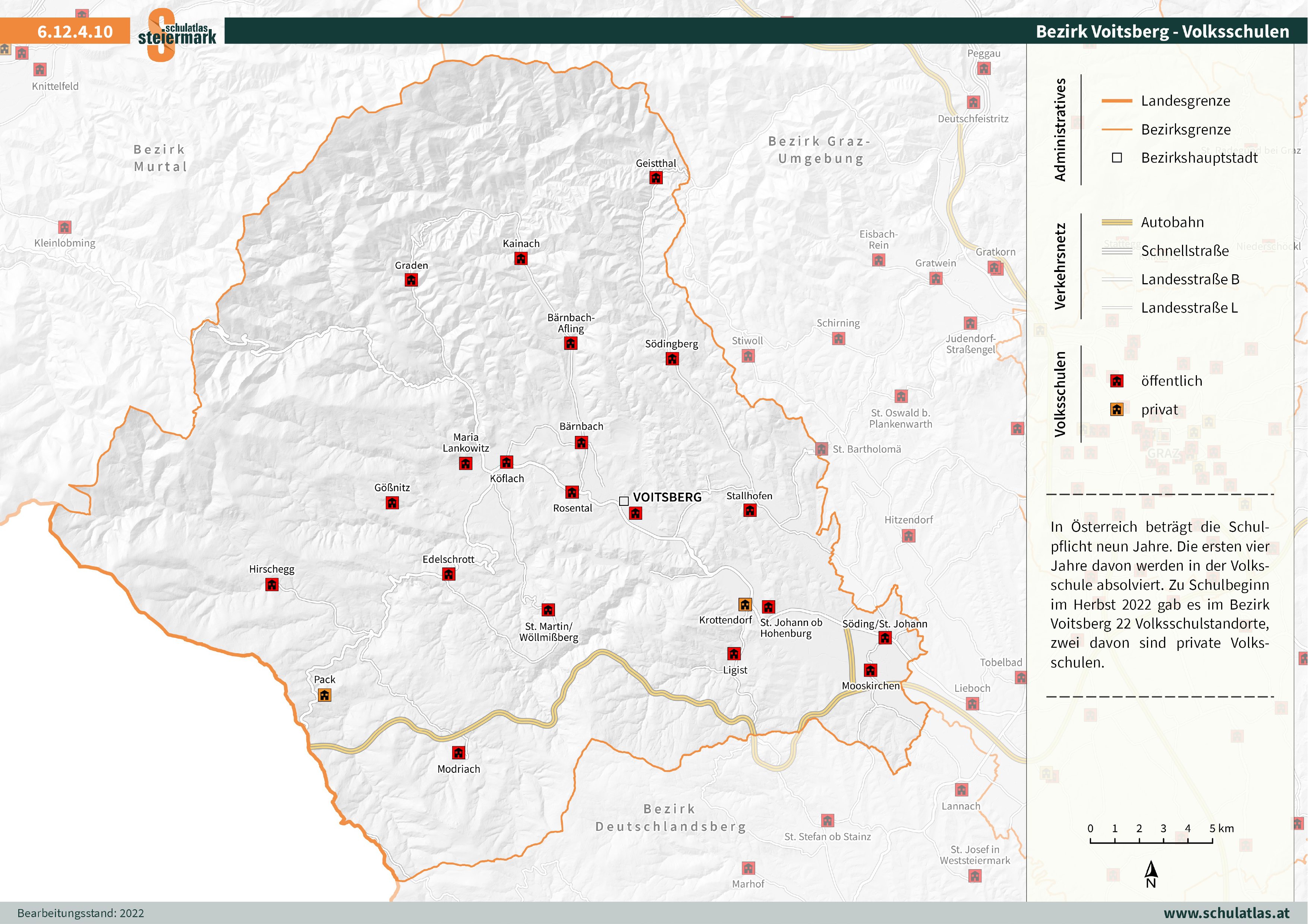1308x924 pixels.
Task: Select the Hirschegg school marker
Action: tap(272, 584)
